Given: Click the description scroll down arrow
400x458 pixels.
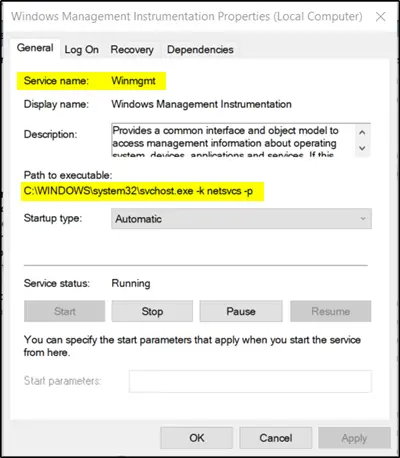Looking at the screenshot, I should [362, 148].
